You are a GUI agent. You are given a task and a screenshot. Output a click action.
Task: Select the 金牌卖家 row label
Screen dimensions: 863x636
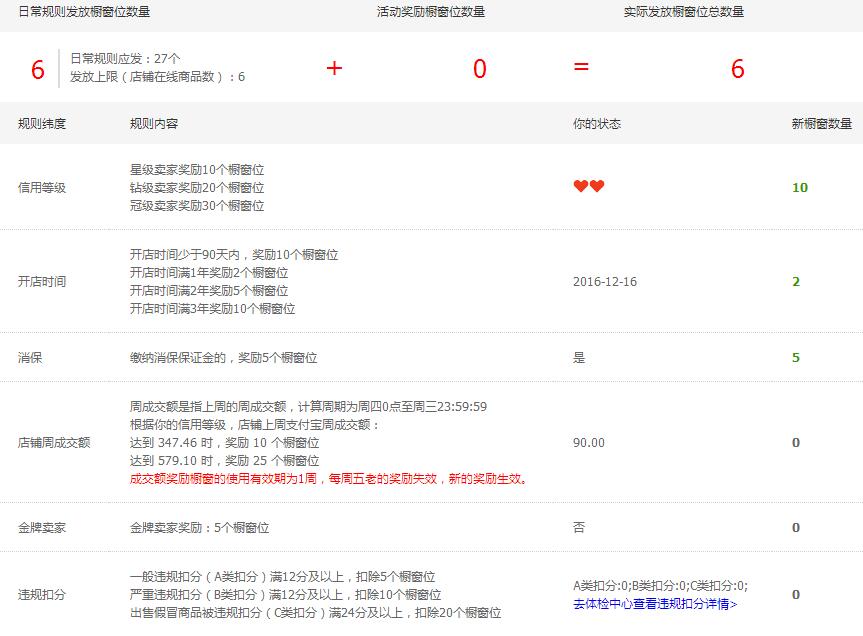click(x=42, y=528)
